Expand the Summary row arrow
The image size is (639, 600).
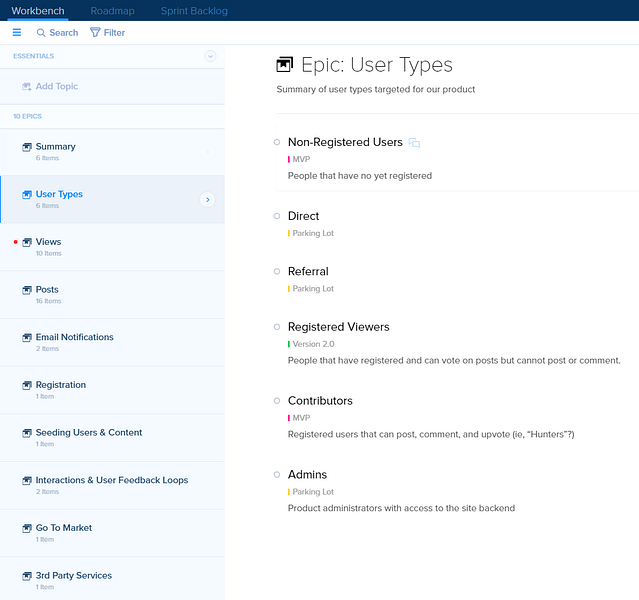pyautogui.click(x=207, y=152)
